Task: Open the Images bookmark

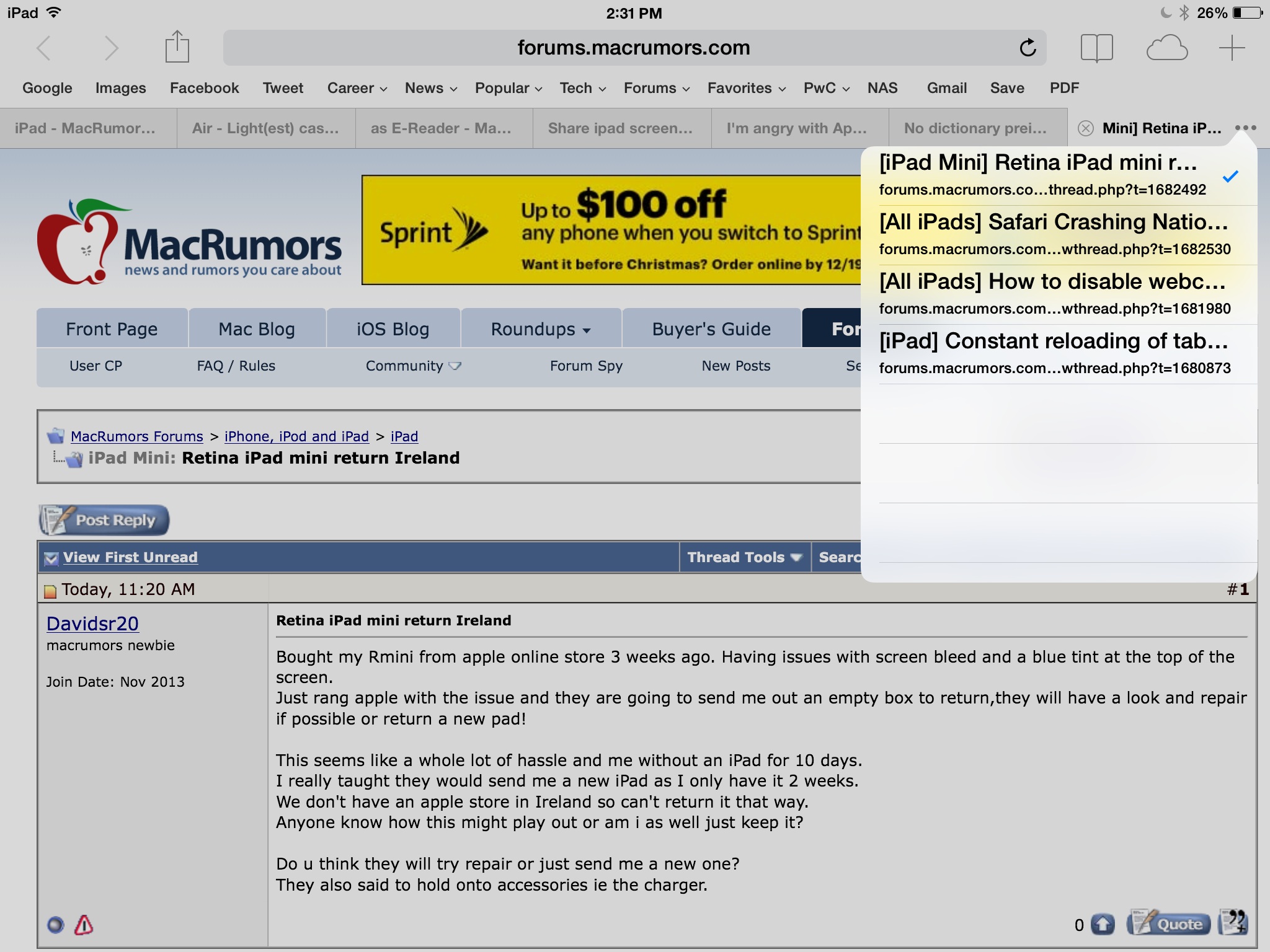Action: (120, 88)
